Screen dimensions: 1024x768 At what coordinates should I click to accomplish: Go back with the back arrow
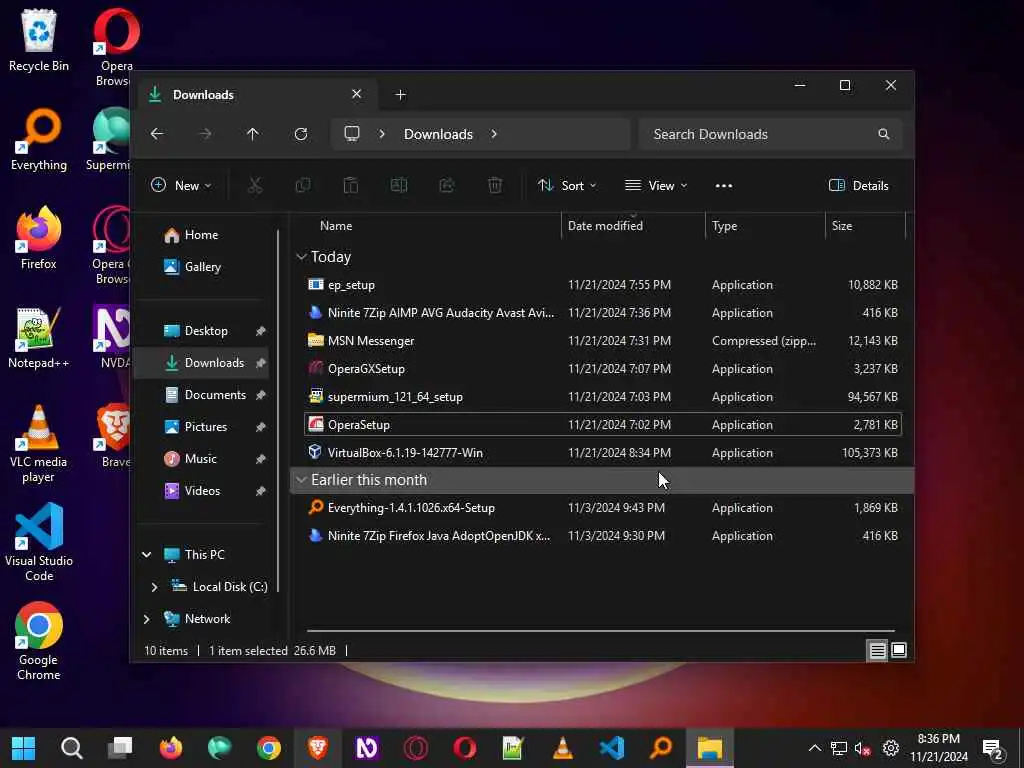(x=157, y=134)
